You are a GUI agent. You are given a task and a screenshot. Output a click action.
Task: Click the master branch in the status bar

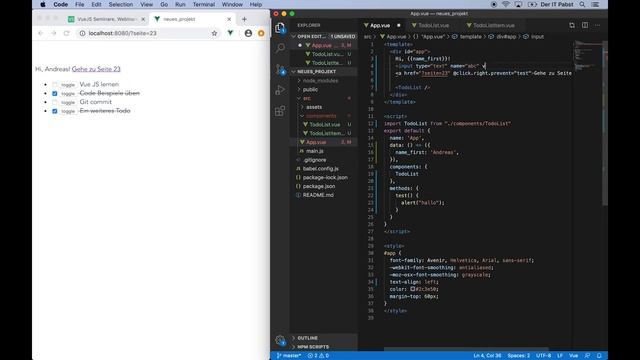(289, 356)
